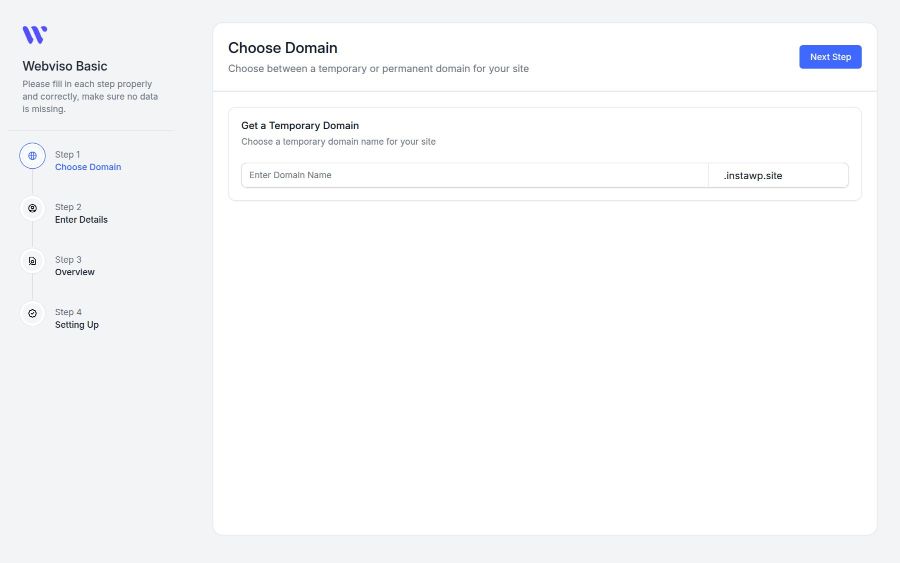900x563 pixels.
Task: Click the Get a Temporary Domain heading
Action: pyautogui.click(x=300, y=126)
